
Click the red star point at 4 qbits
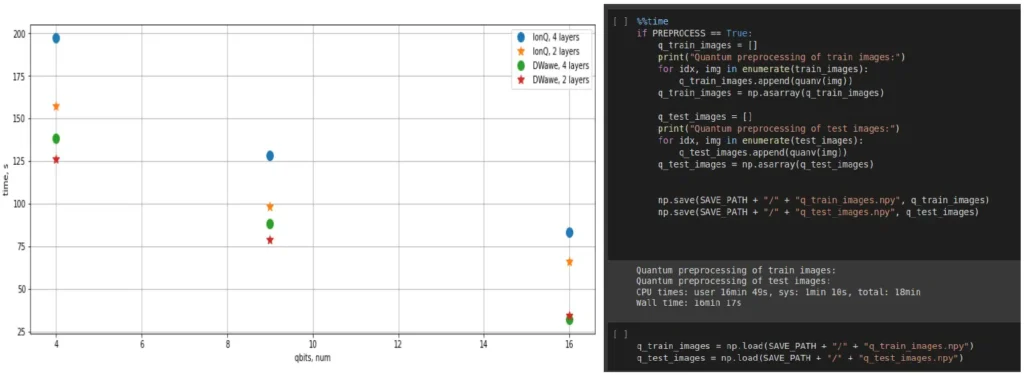[x=56, y=159]
